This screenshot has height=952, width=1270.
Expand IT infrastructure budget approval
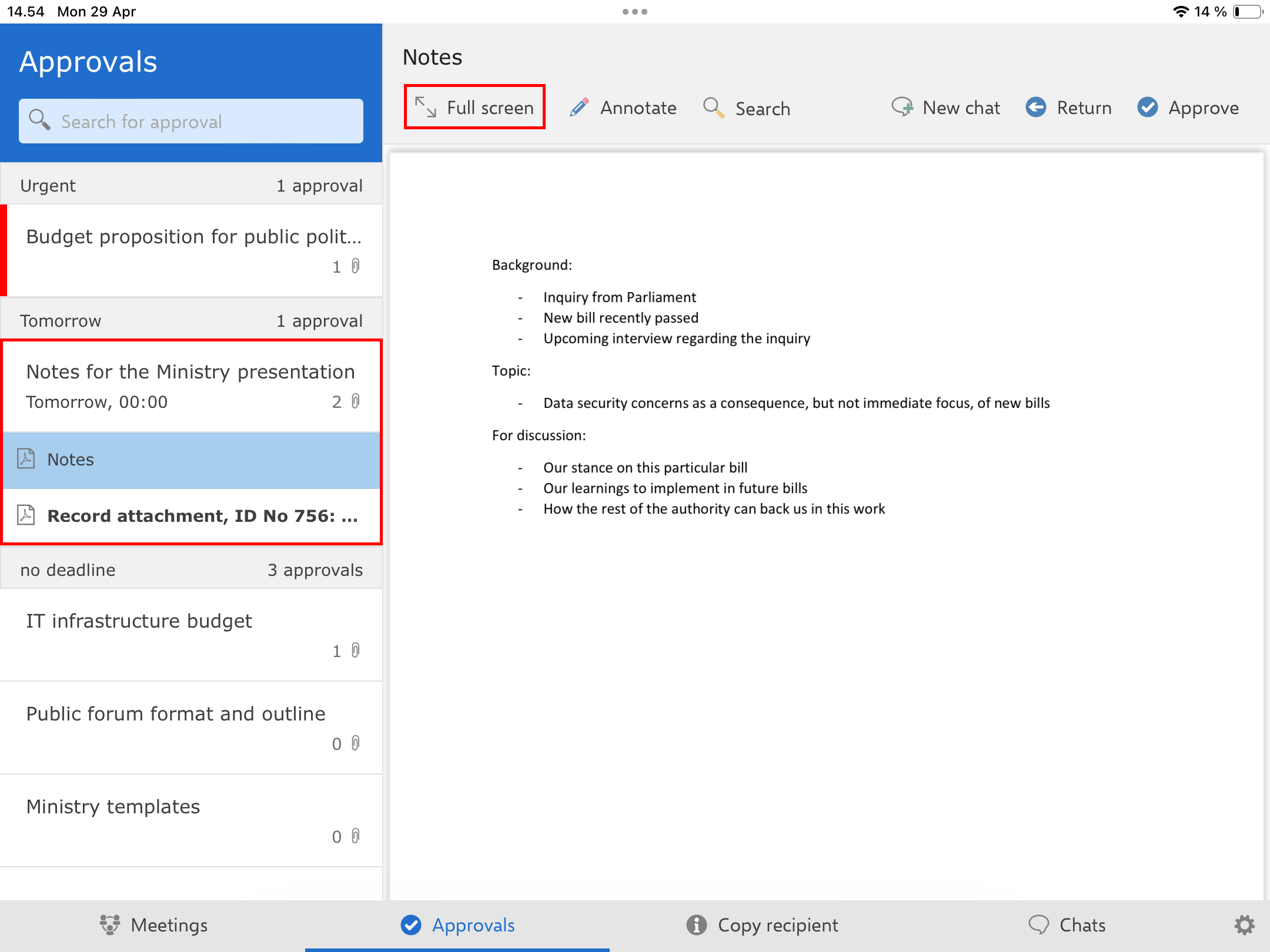(x=139, y=621)
